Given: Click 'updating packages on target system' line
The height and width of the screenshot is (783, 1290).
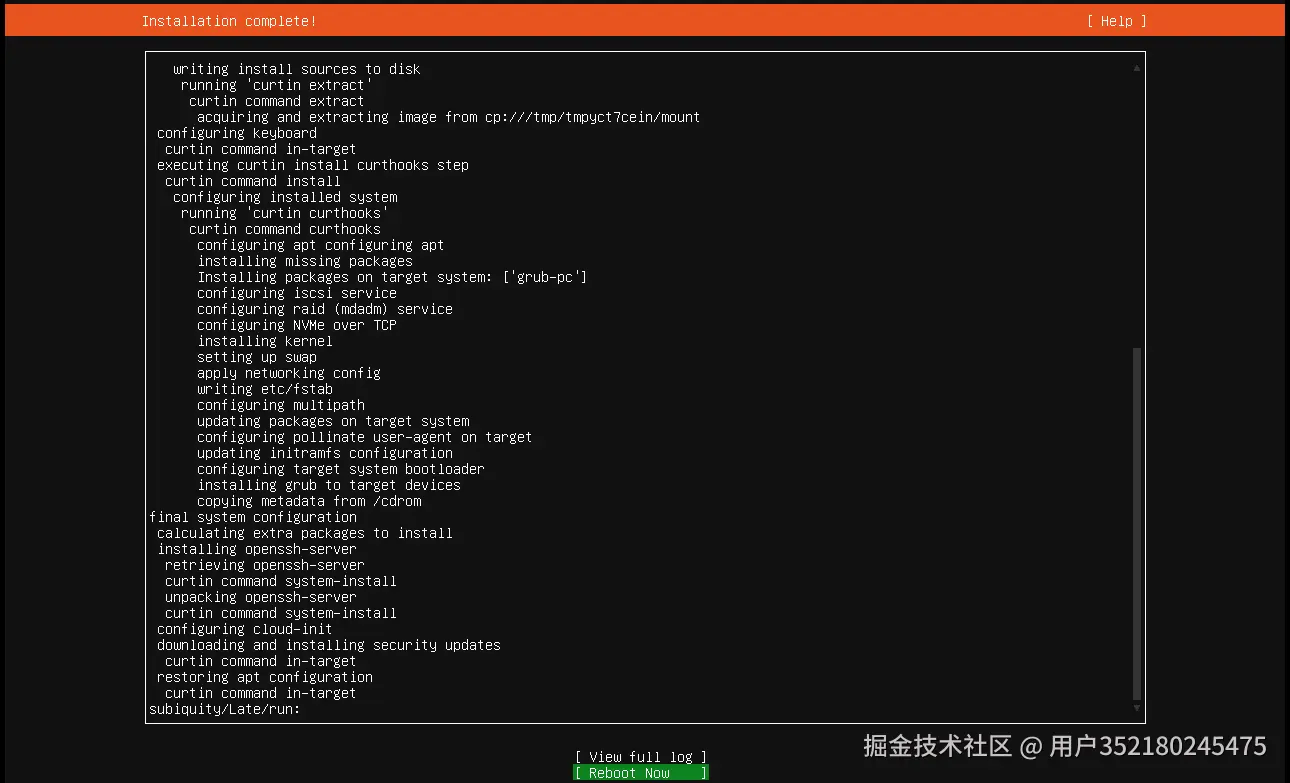Looking at the screenshot, I should point(333,421).
